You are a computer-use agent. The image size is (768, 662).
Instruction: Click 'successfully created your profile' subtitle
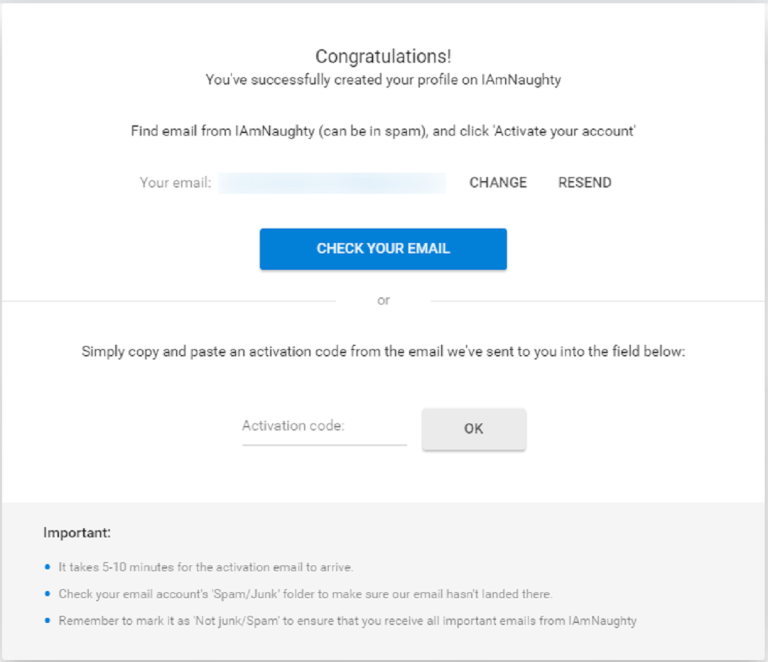pos(383,80)
